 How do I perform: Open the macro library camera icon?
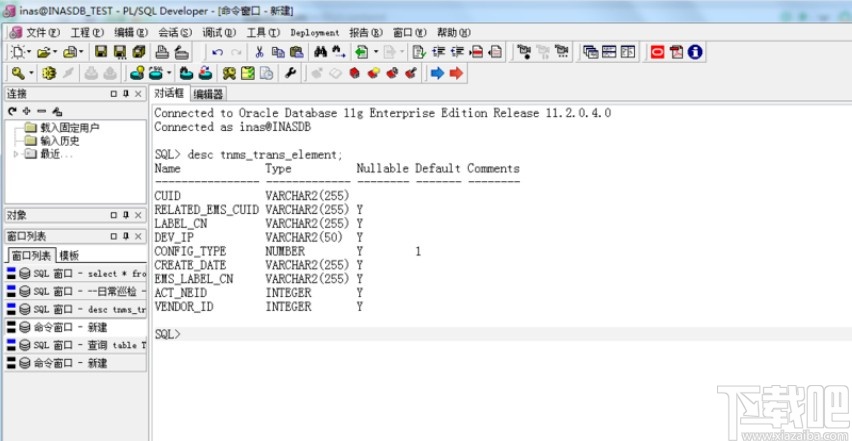pyautogui.click(x=562, y=52)
